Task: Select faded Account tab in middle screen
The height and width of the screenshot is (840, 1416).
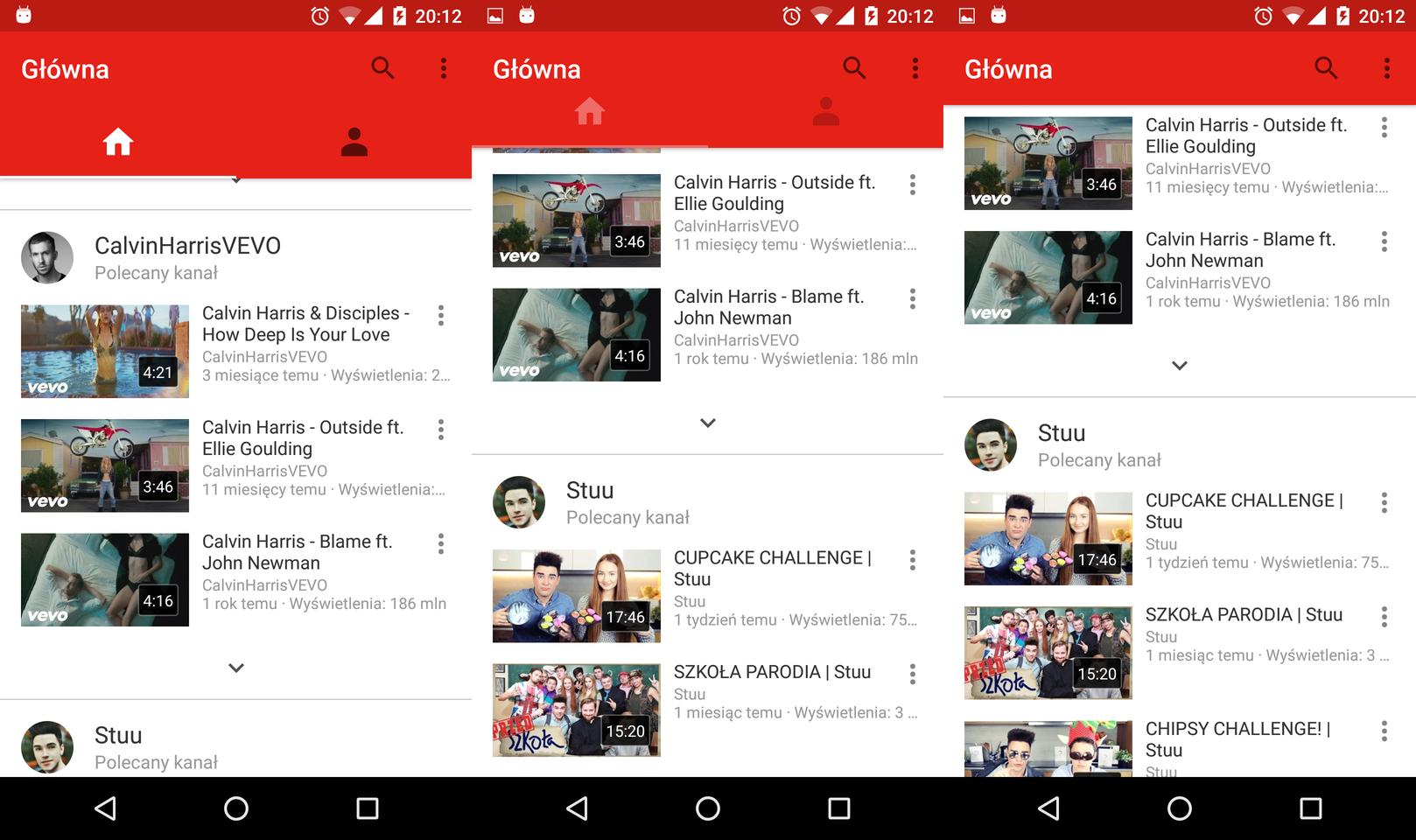Action: click(x=826, y=112)
